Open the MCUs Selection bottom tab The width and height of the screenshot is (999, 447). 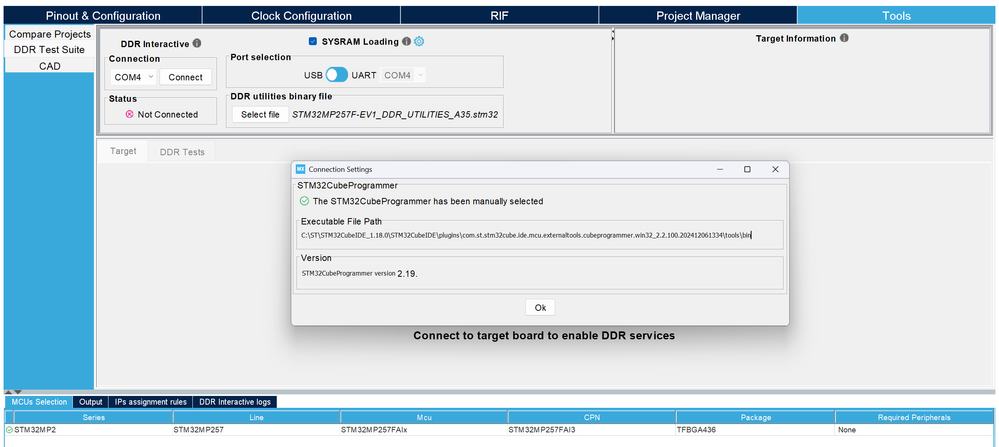coord(39,402)
